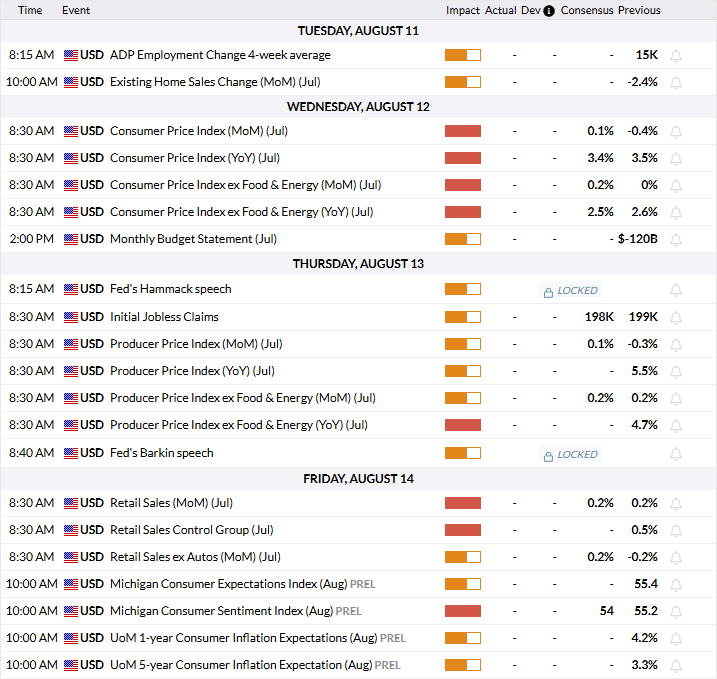Open Retail Sales ex Autos (MoM) (Jul) event

click(195, 557)
